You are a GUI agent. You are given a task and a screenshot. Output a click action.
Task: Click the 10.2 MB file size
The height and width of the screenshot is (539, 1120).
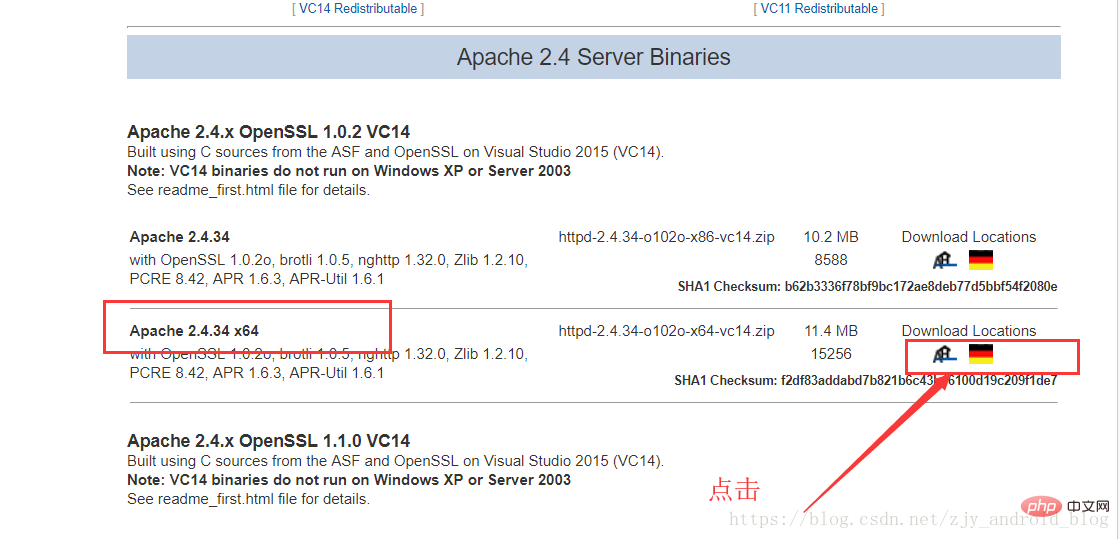point(831,237)
